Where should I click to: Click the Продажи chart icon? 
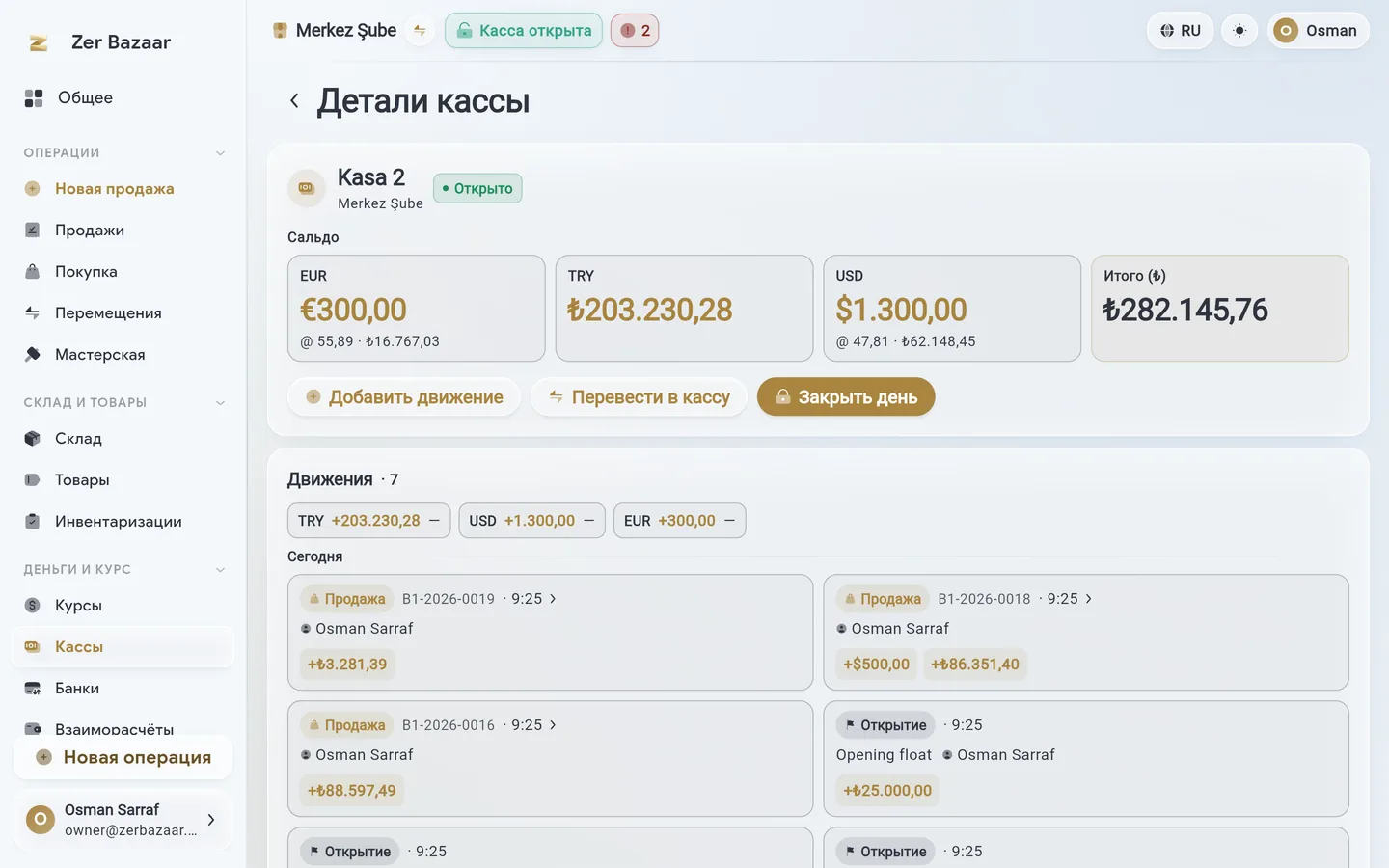33,231
